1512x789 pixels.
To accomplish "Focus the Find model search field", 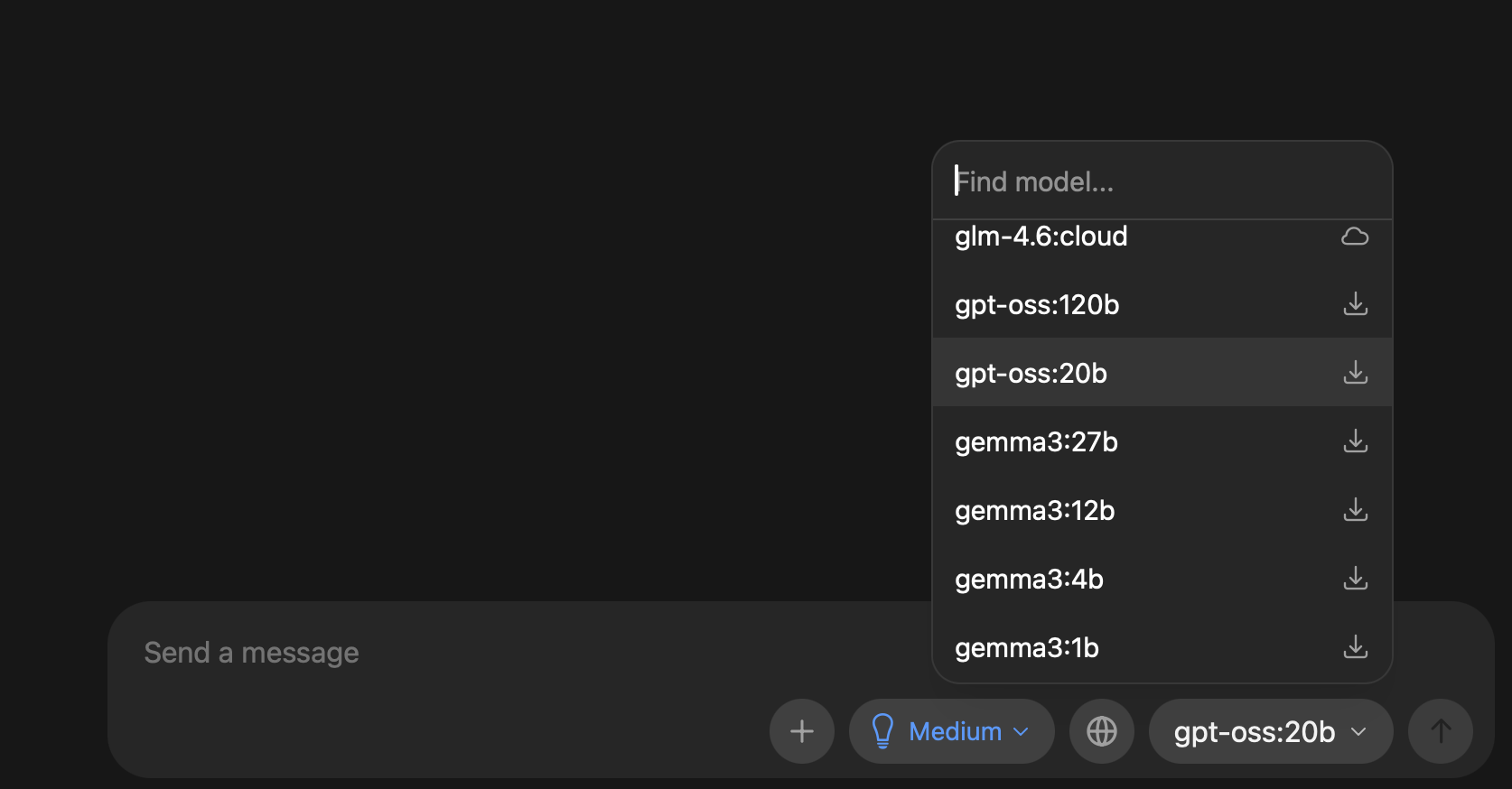I will point(1162,181).
